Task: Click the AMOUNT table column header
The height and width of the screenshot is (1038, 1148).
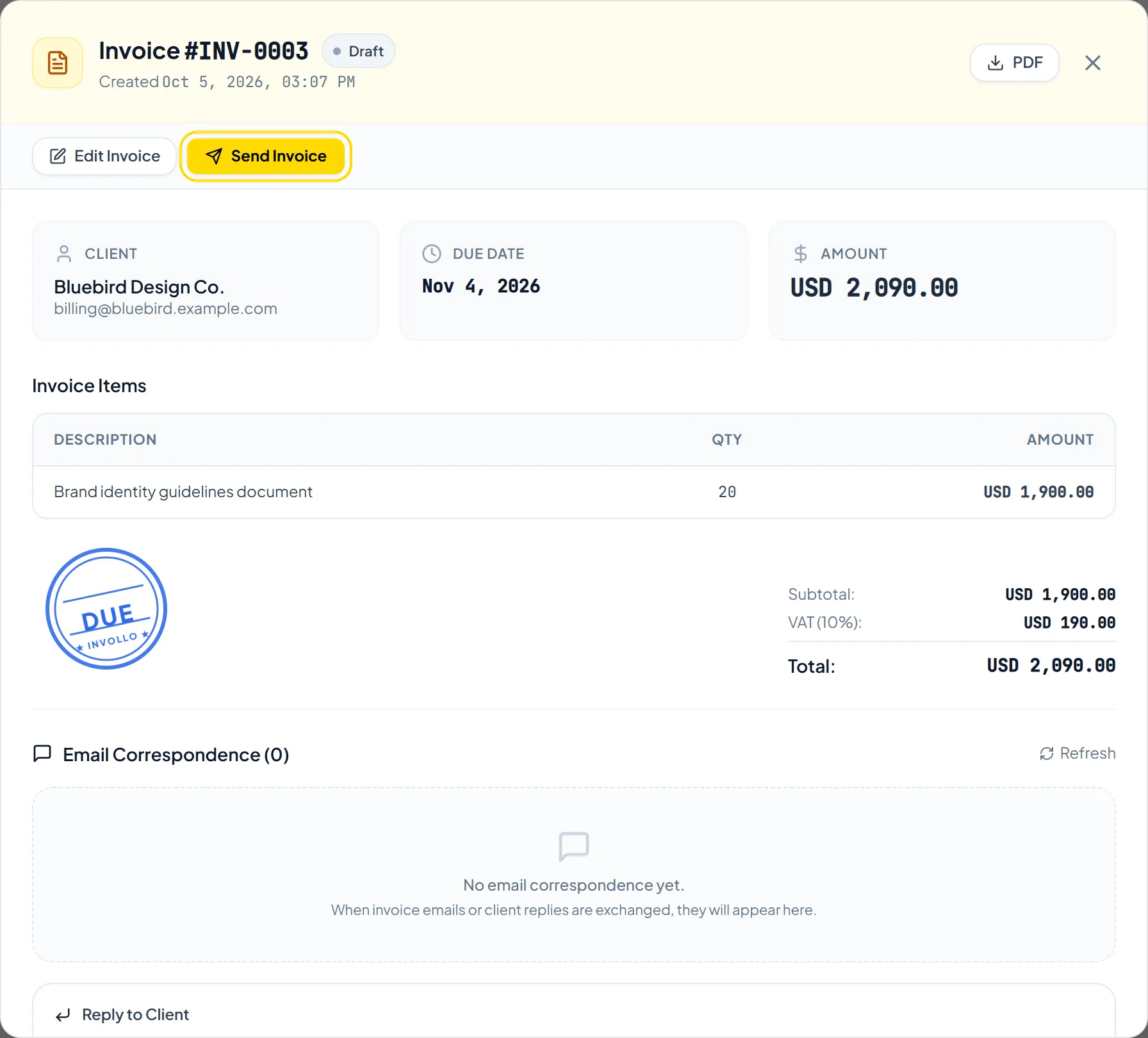Action: 1060,440
